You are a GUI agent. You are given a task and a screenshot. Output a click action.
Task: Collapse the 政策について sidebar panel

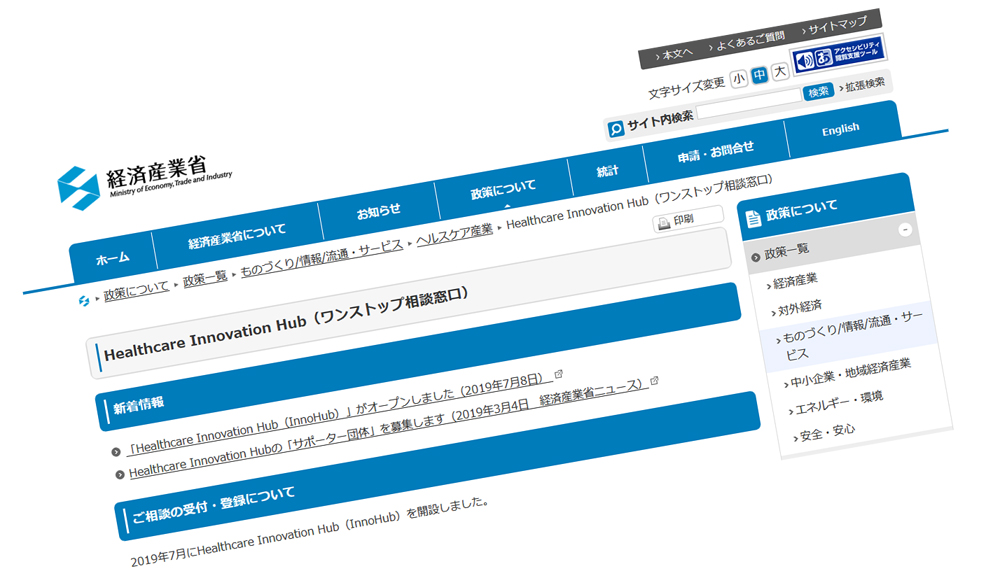[906, 228]
